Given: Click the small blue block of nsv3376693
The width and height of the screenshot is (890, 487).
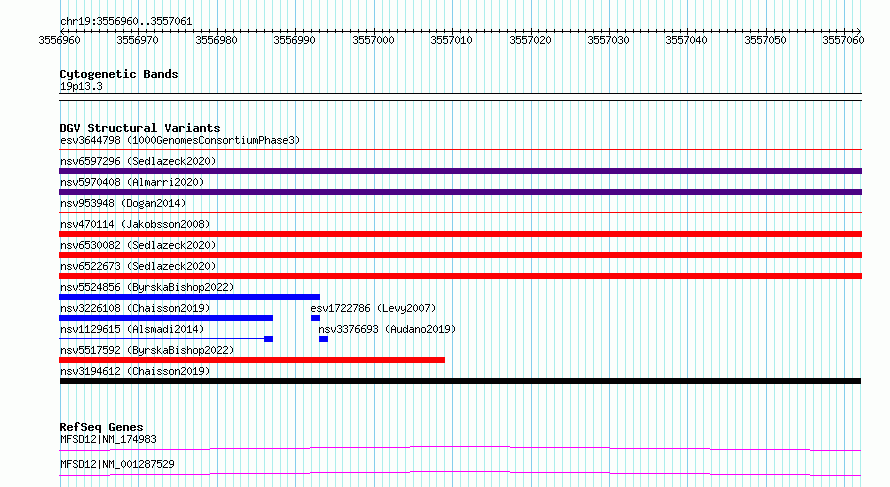Looking at the screenshot, I should click(x=324, y=339).
